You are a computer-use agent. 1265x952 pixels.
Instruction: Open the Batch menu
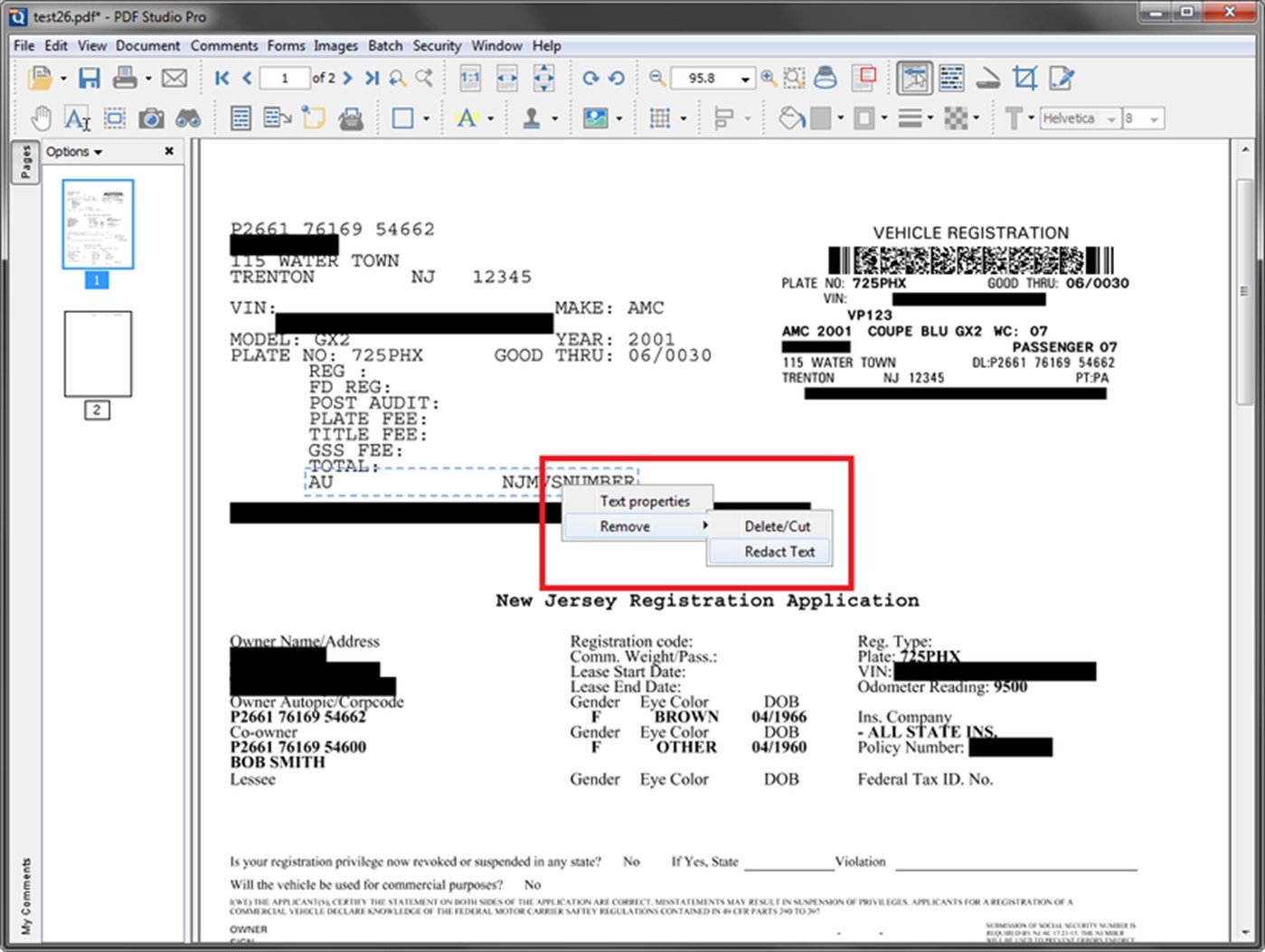pos(385,45)
